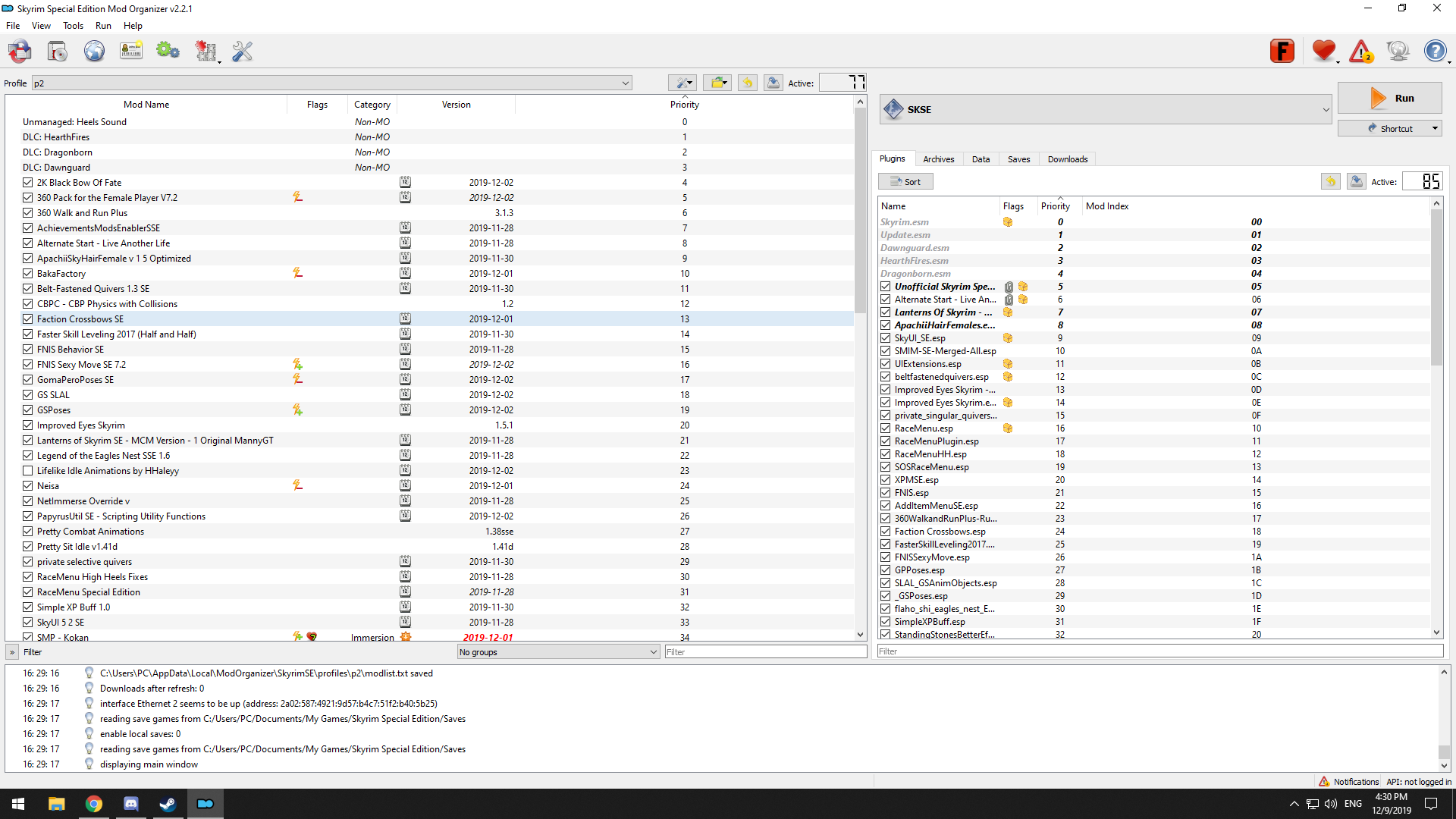
Task: Open the warning triangle notifications icon
Action: coord(1361,51)
